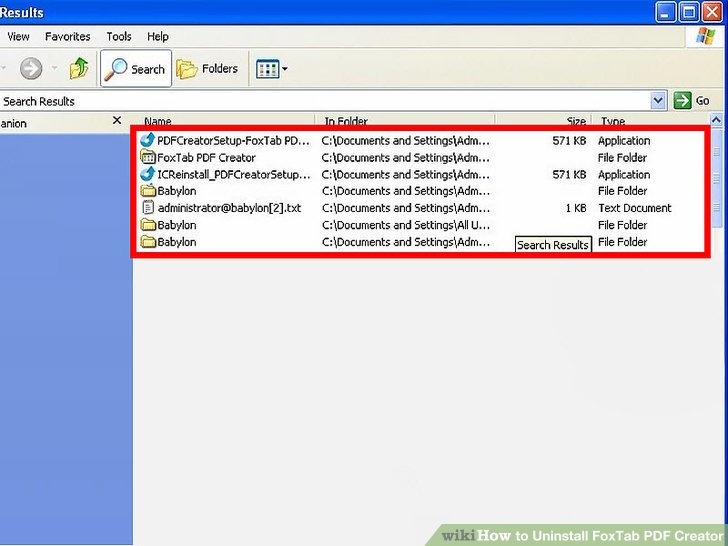Select ICReinstall_PDFCreatorSetup application icon

[x=148, y=174]
